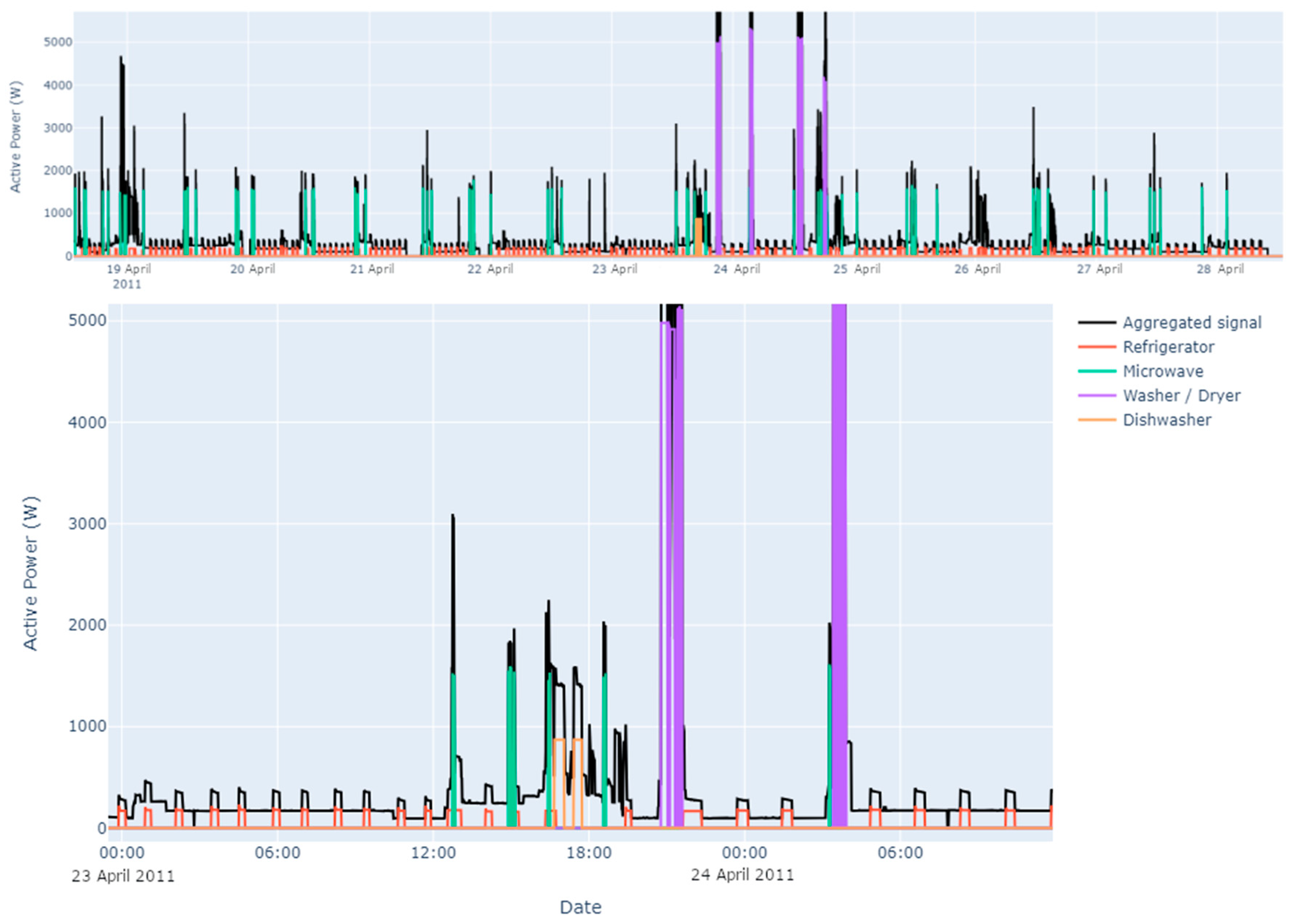Click the 3000 y-axis tick on the bottom chart

(87, 524)
